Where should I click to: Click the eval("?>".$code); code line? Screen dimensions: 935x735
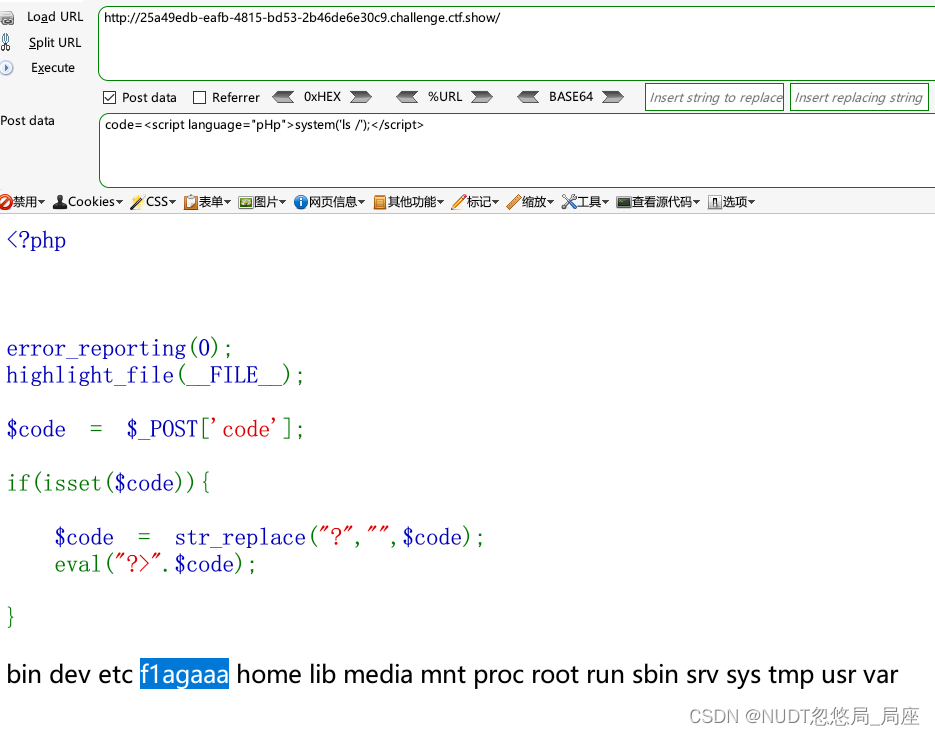click(x=155, y=563)
